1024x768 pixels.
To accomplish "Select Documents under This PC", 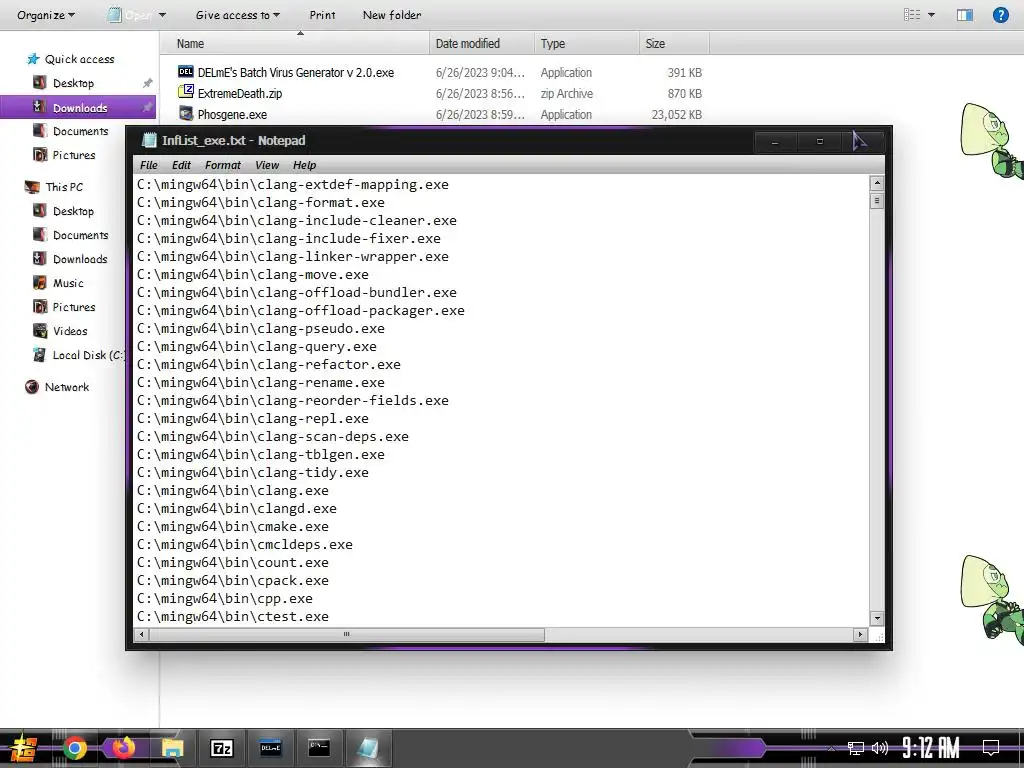I will click(80, 235).
